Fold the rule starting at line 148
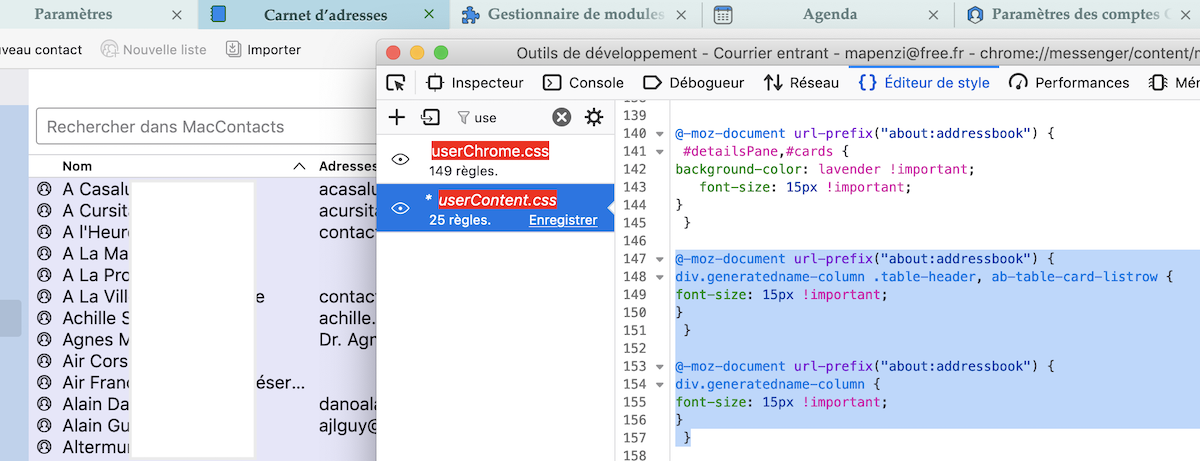 [x=660, y=277]
